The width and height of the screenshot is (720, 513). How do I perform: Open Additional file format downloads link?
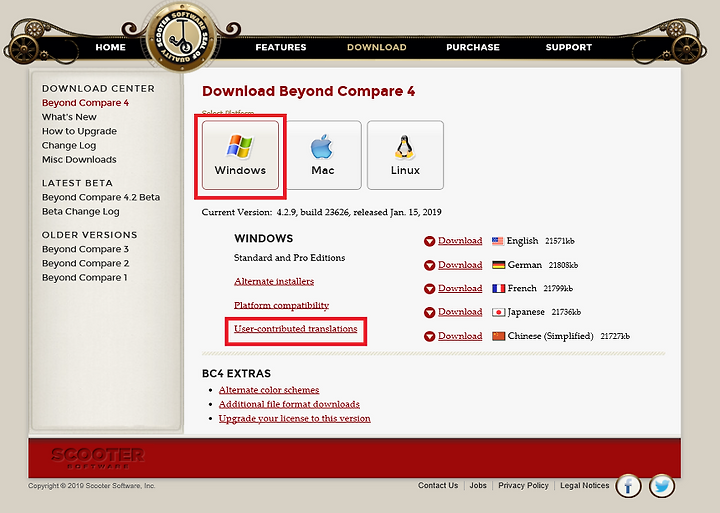pos(289,404)
